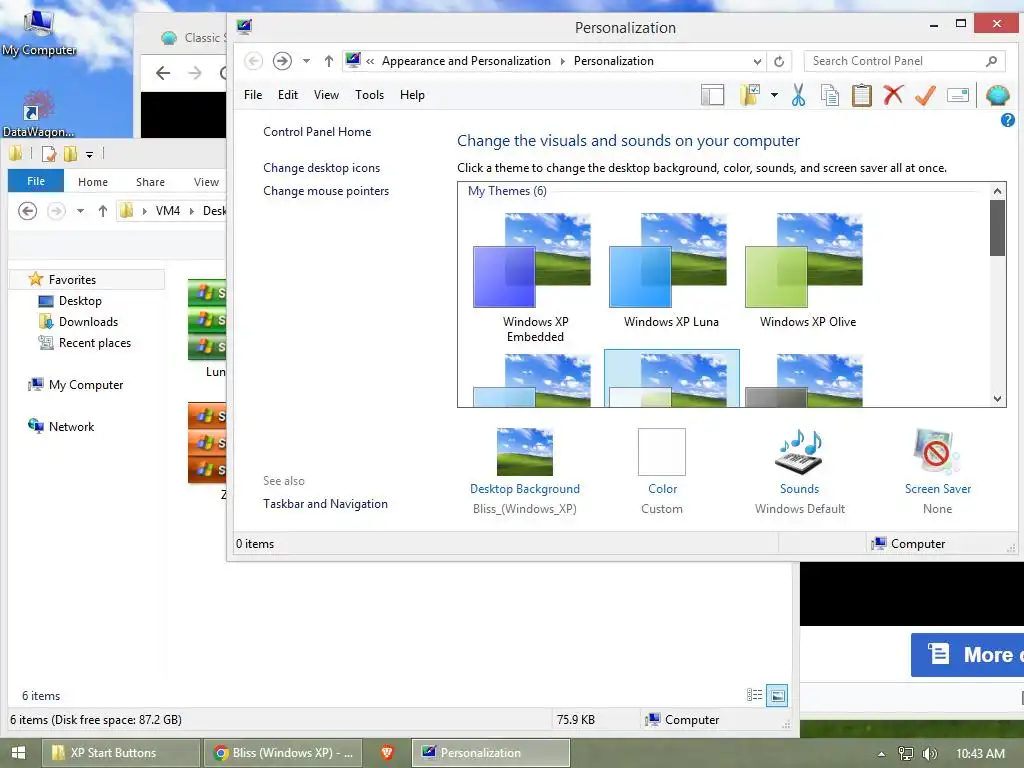Open the Help menu
Screen dimensions: 1024x768
click(x=412, y=95)
